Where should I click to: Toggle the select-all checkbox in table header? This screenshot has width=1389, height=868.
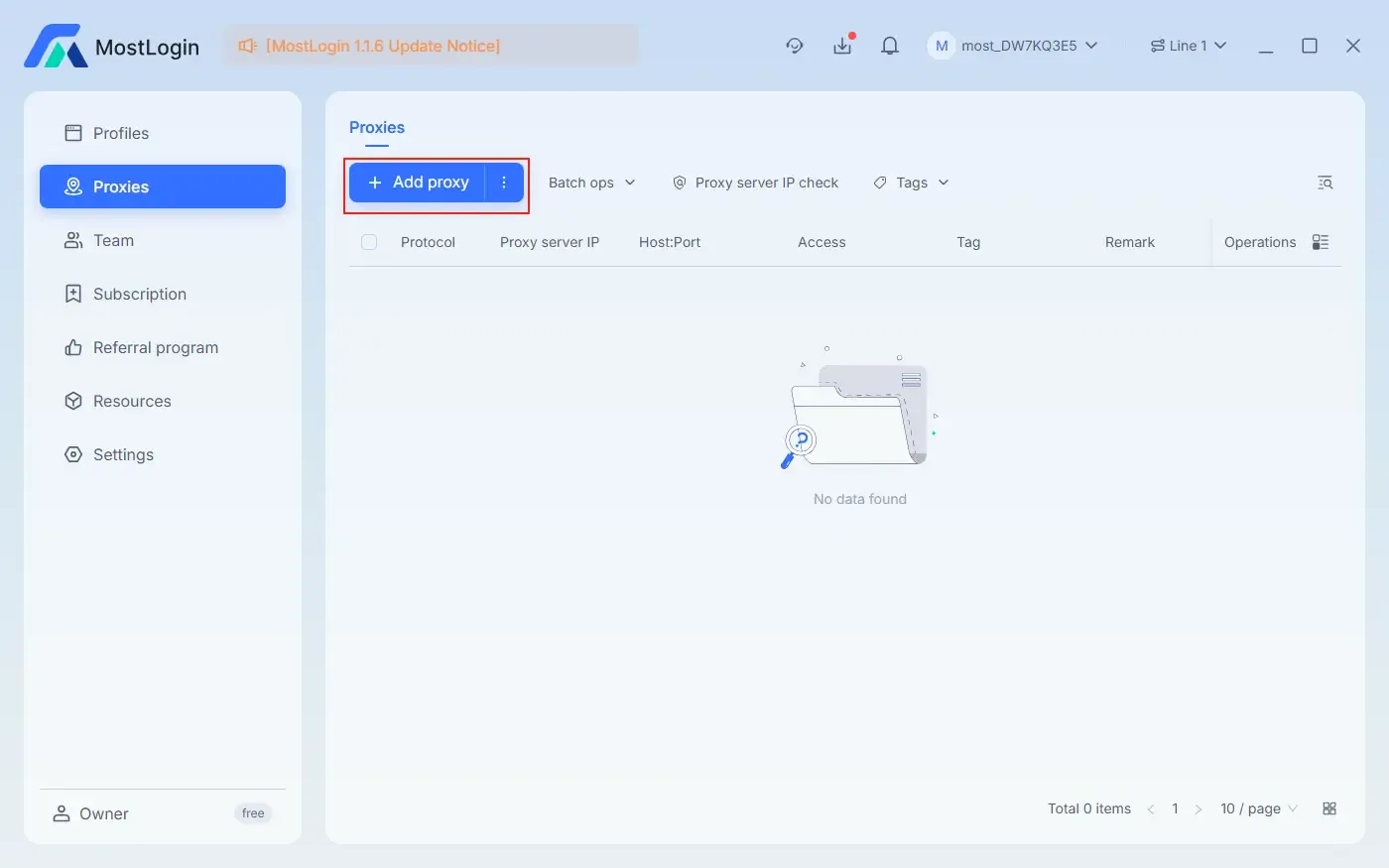click(369, 242)
